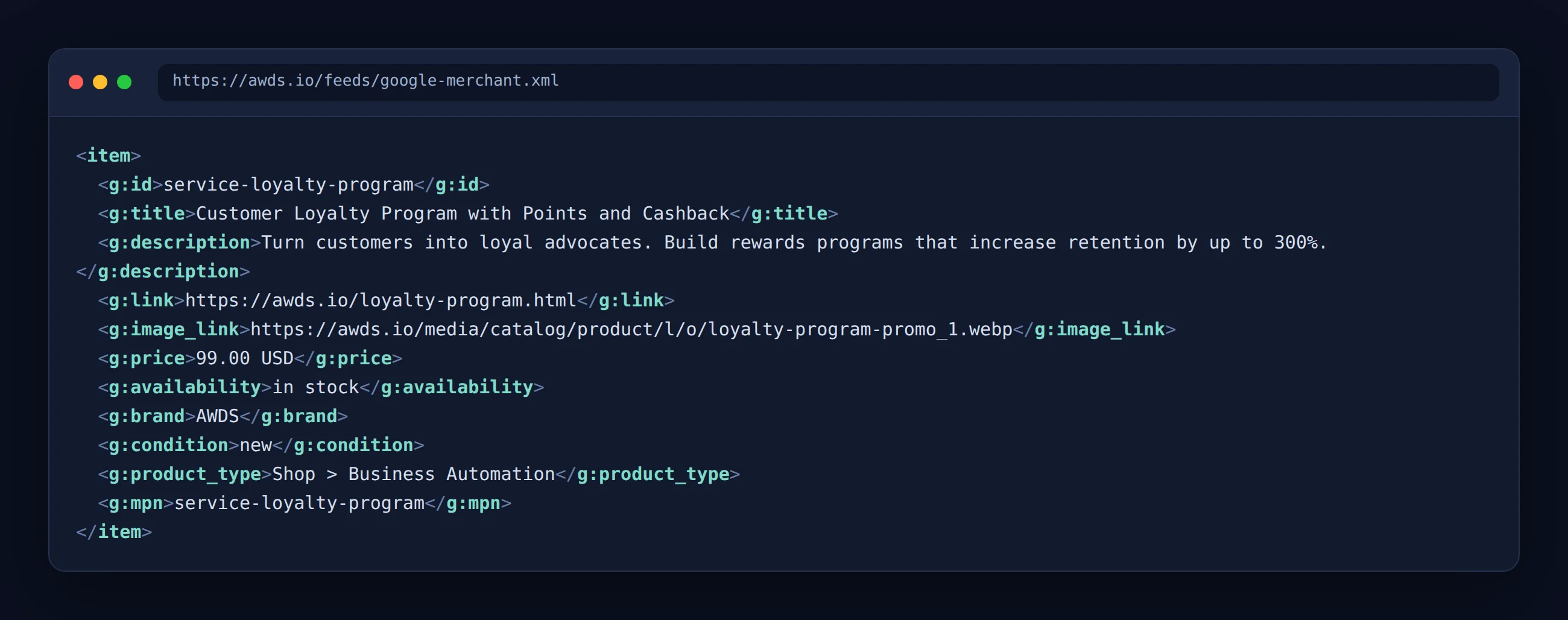Click the opening <g:brand> tag
The image size is (1568, 620).
tap(147, 416)
